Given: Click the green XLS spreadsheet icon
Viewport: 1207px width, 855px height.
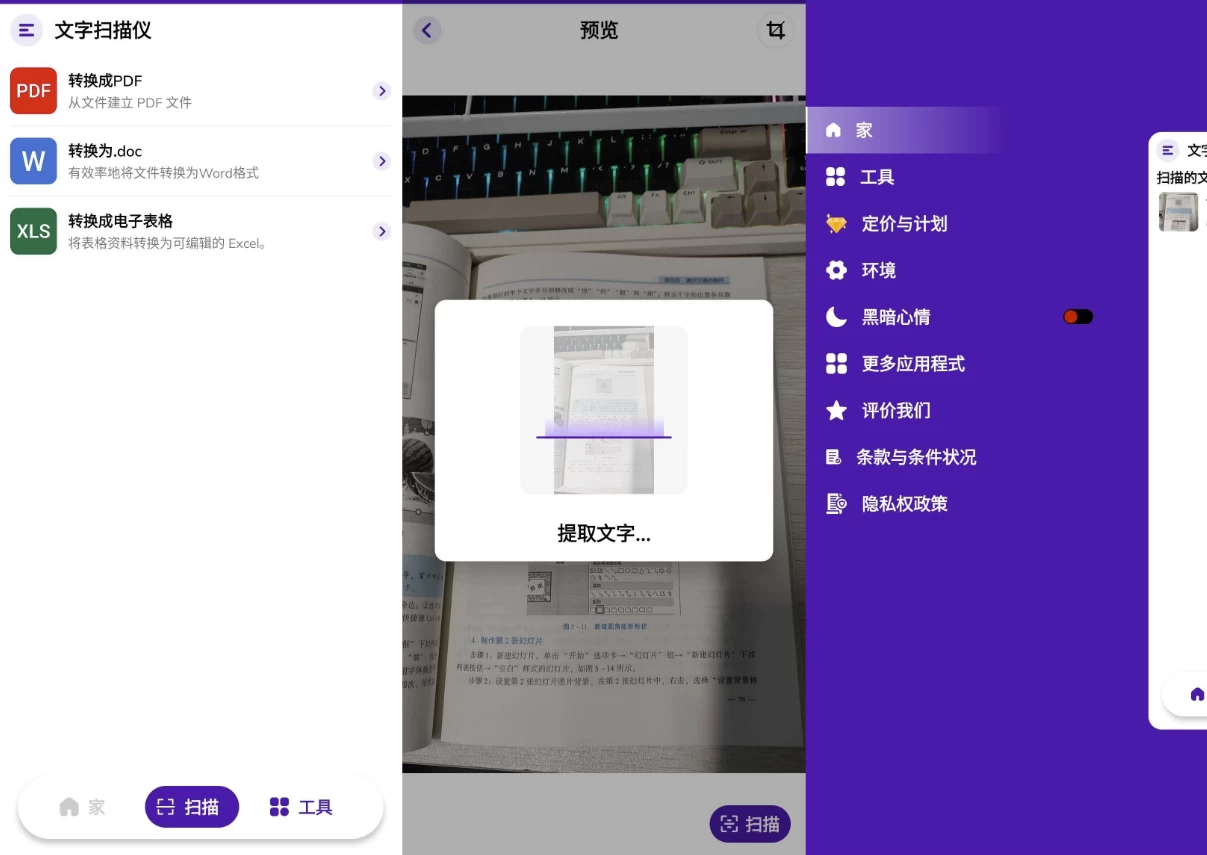Looking at the screenshot, I should pyautogui.click(x=33, y=231).
